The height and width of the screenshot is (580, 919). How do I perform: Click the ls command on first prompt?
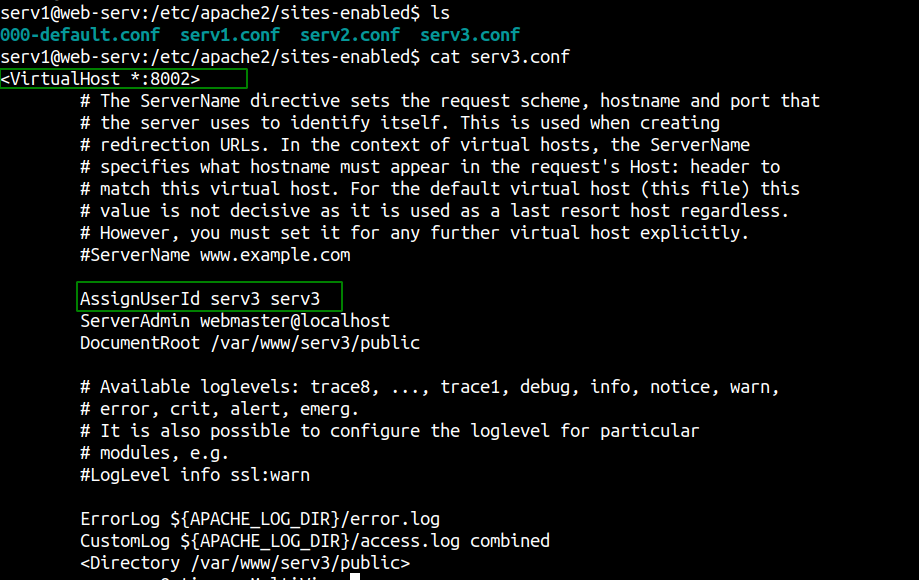tap(440, 12)
